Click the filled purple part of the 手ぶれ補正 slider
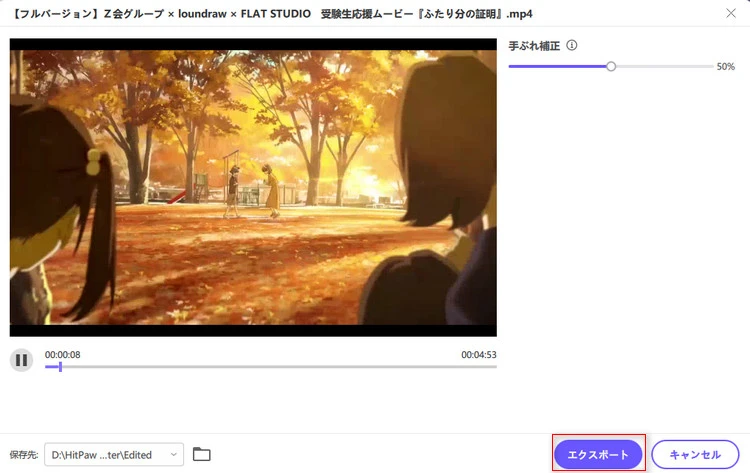The width and height of the screenshot is (750, 473). click(x=558, y=66)
